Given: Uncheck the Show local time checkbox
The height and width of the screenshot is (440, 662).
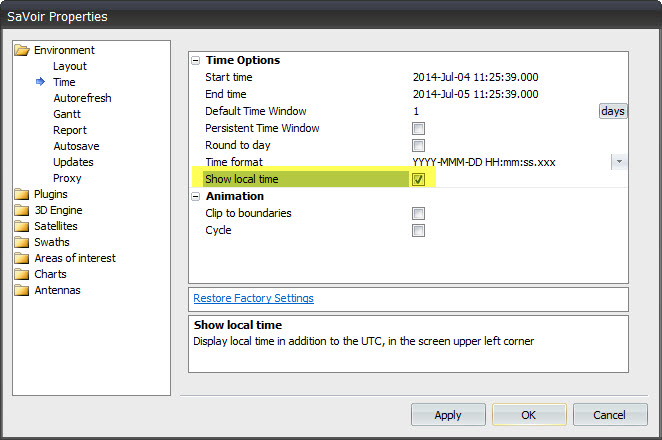Looking at the screenshot, I should click(418, 179).
